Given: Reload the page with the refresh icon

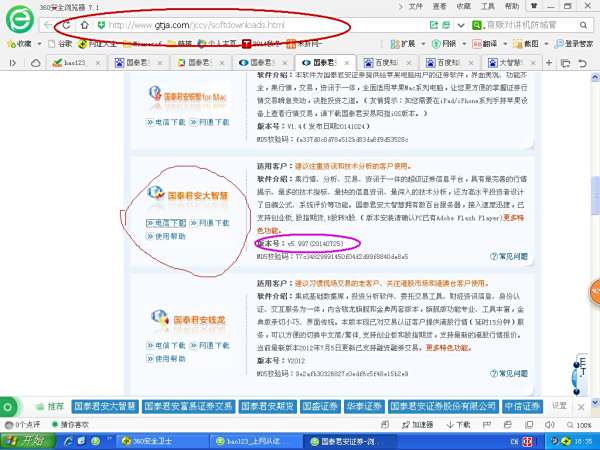Looking at the screenshot, I should (x=67, y=25).
